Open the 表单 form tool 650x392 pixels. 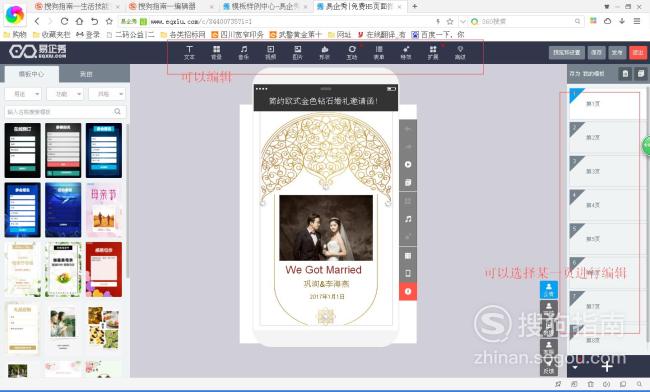coord(379,53)
